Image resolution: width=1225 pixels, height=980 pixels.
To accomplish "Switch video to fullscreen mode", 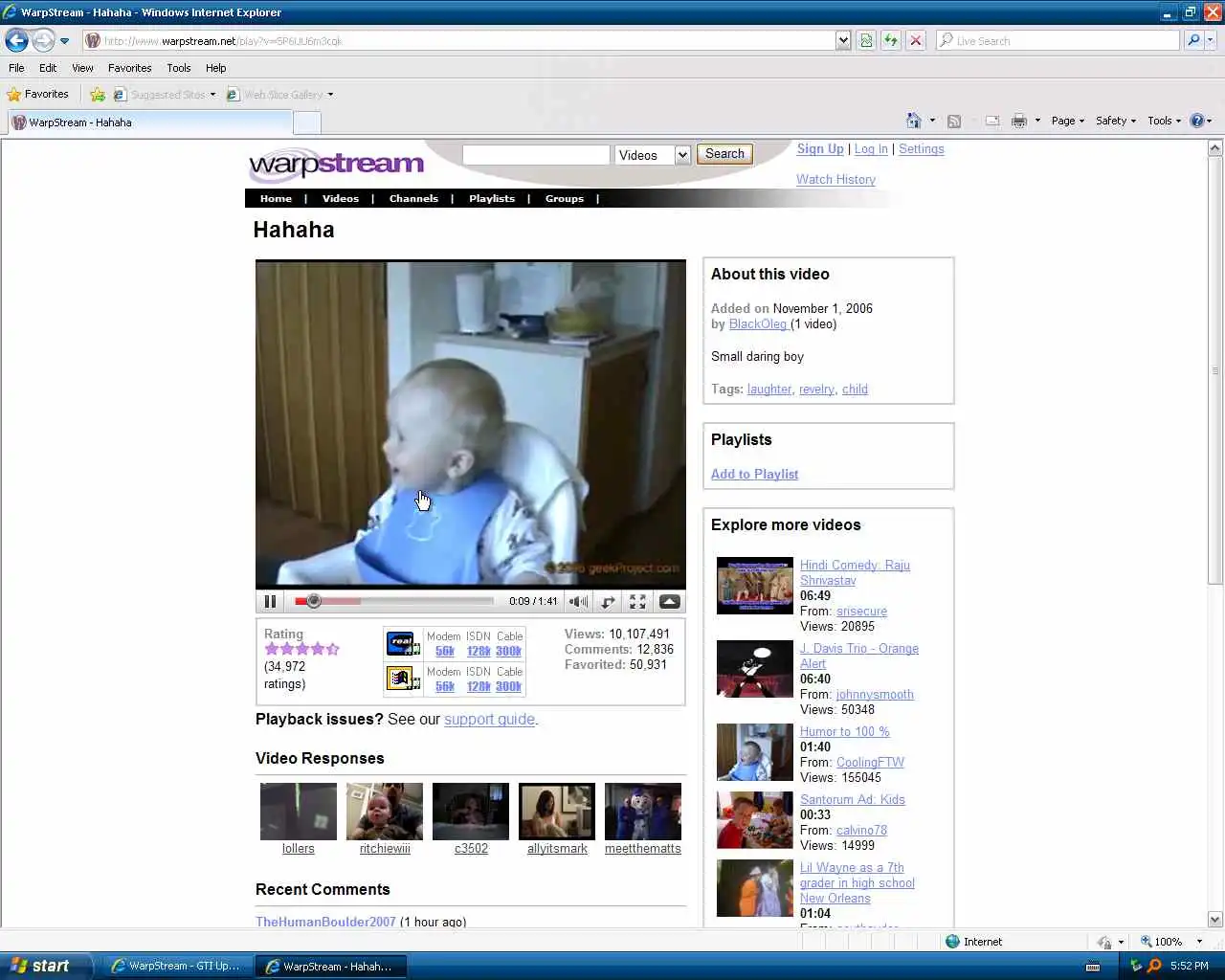I will pyautogui.click(x=637, y=602).
